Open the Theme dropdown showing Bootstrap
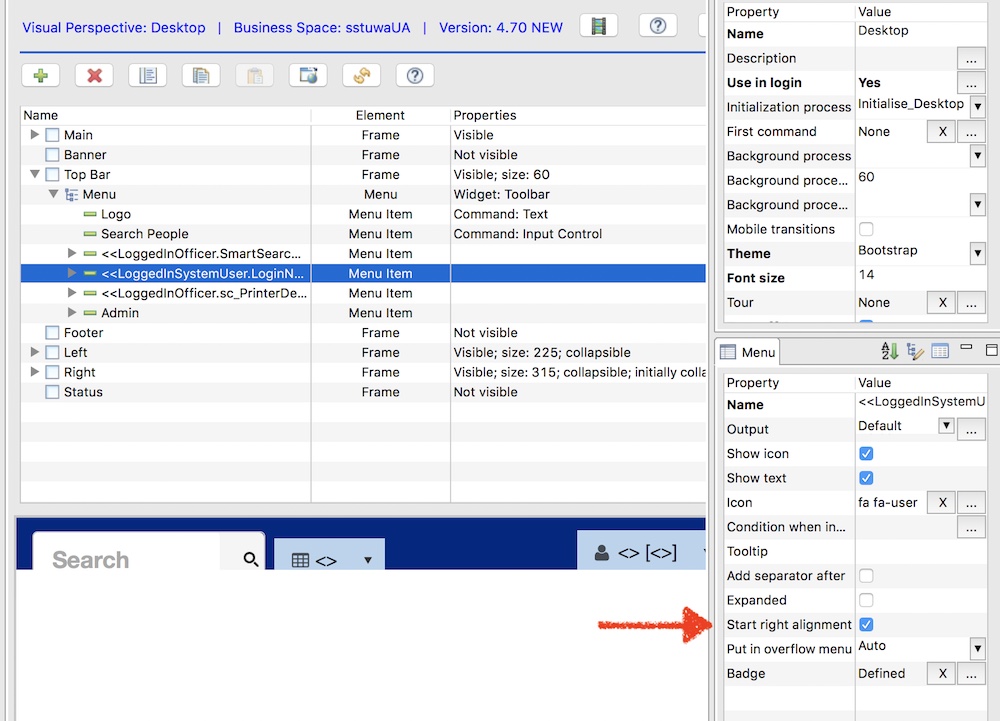 (977, 253)
